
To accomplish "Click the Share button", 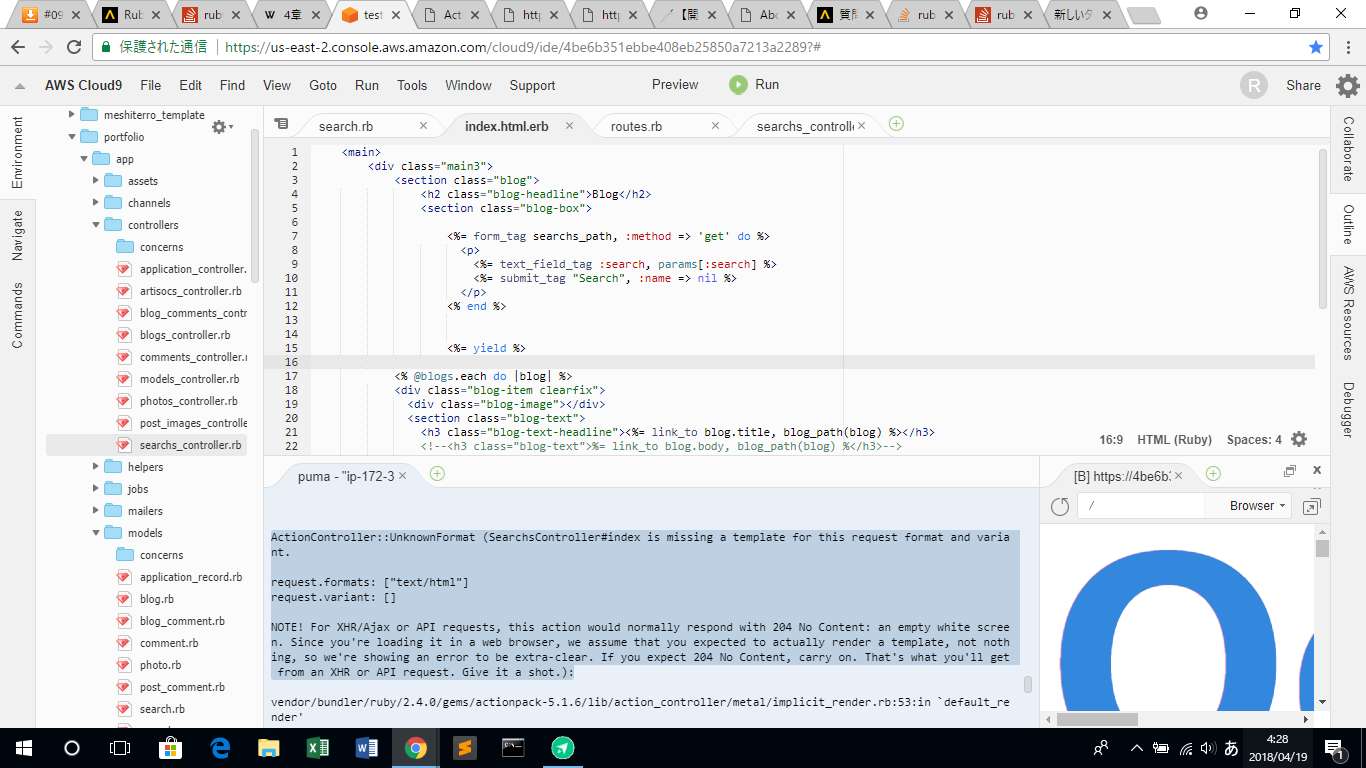I will pyautogui.click(x=1303, y=85).
